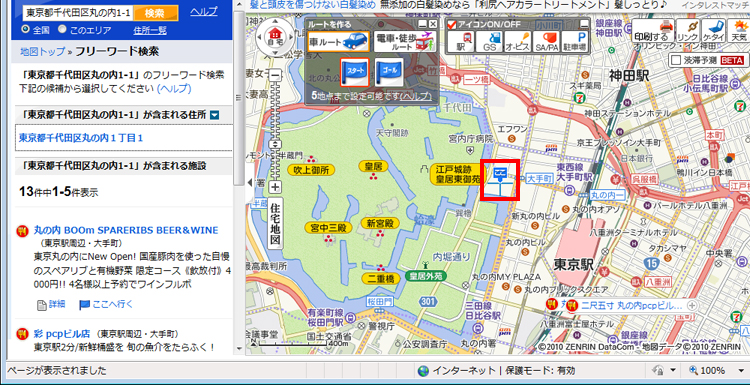Open 彩 pcpビル店 listing link
The width and height of the screenshot is (750, 385).
(x=62, y=333)
